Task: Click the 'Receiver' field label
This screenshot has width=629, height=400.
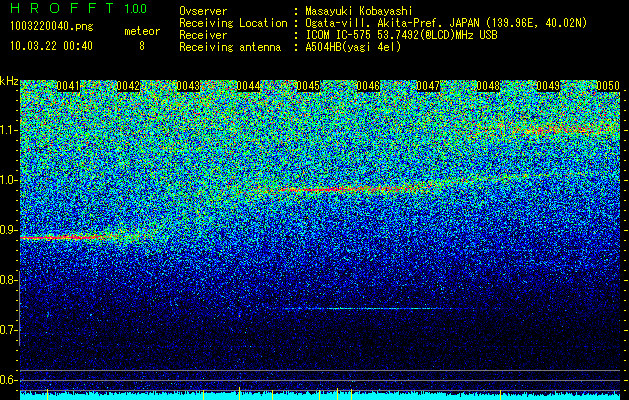Action: (x=203, y=35)
